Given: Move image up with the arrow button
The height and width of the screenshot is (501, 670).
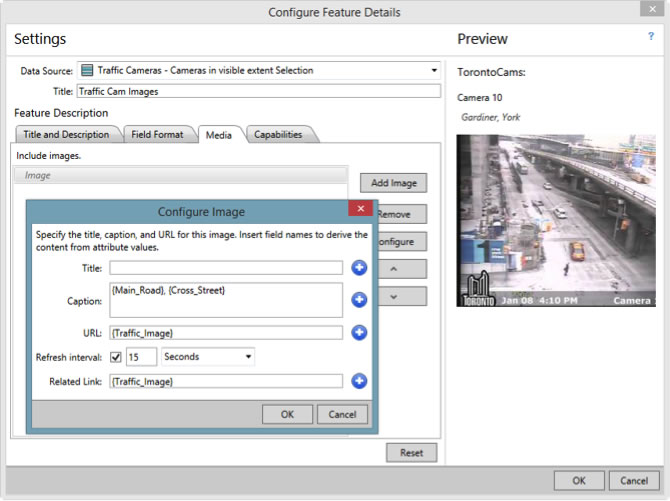Looking at the screenshot, I should coord(402,269).
